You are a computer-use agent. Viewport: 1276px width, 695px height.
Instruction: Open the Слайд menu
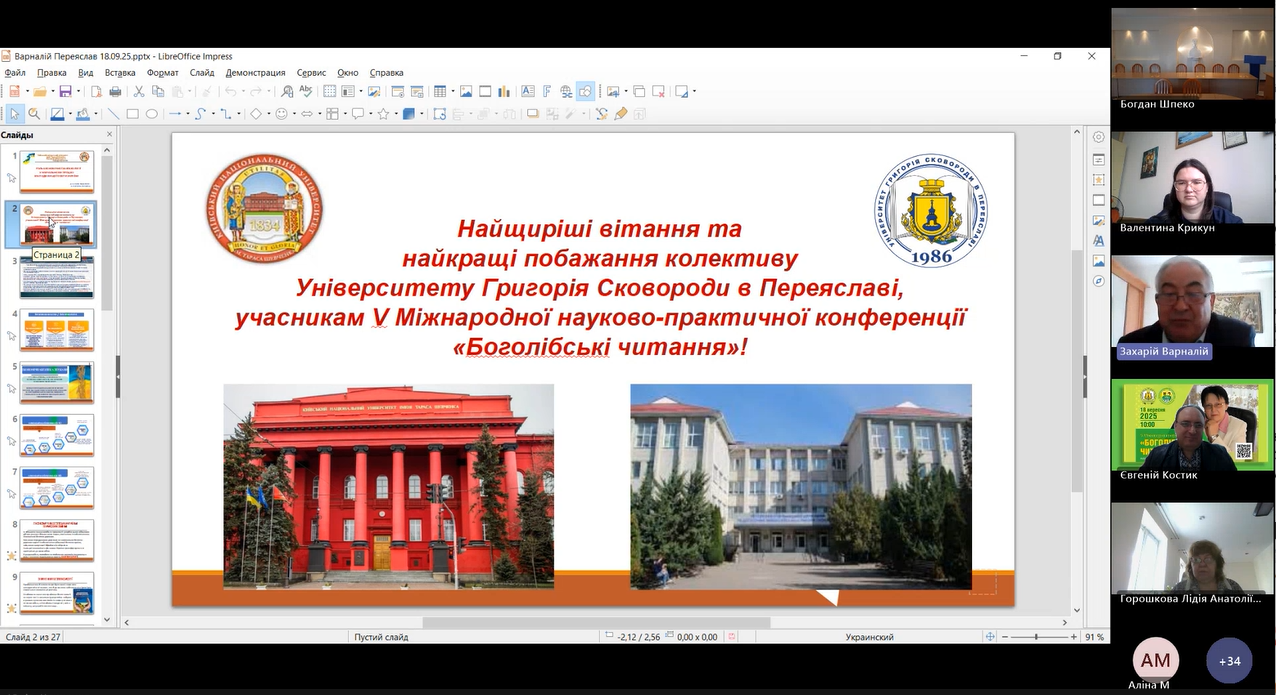click(x=201, y=73)
